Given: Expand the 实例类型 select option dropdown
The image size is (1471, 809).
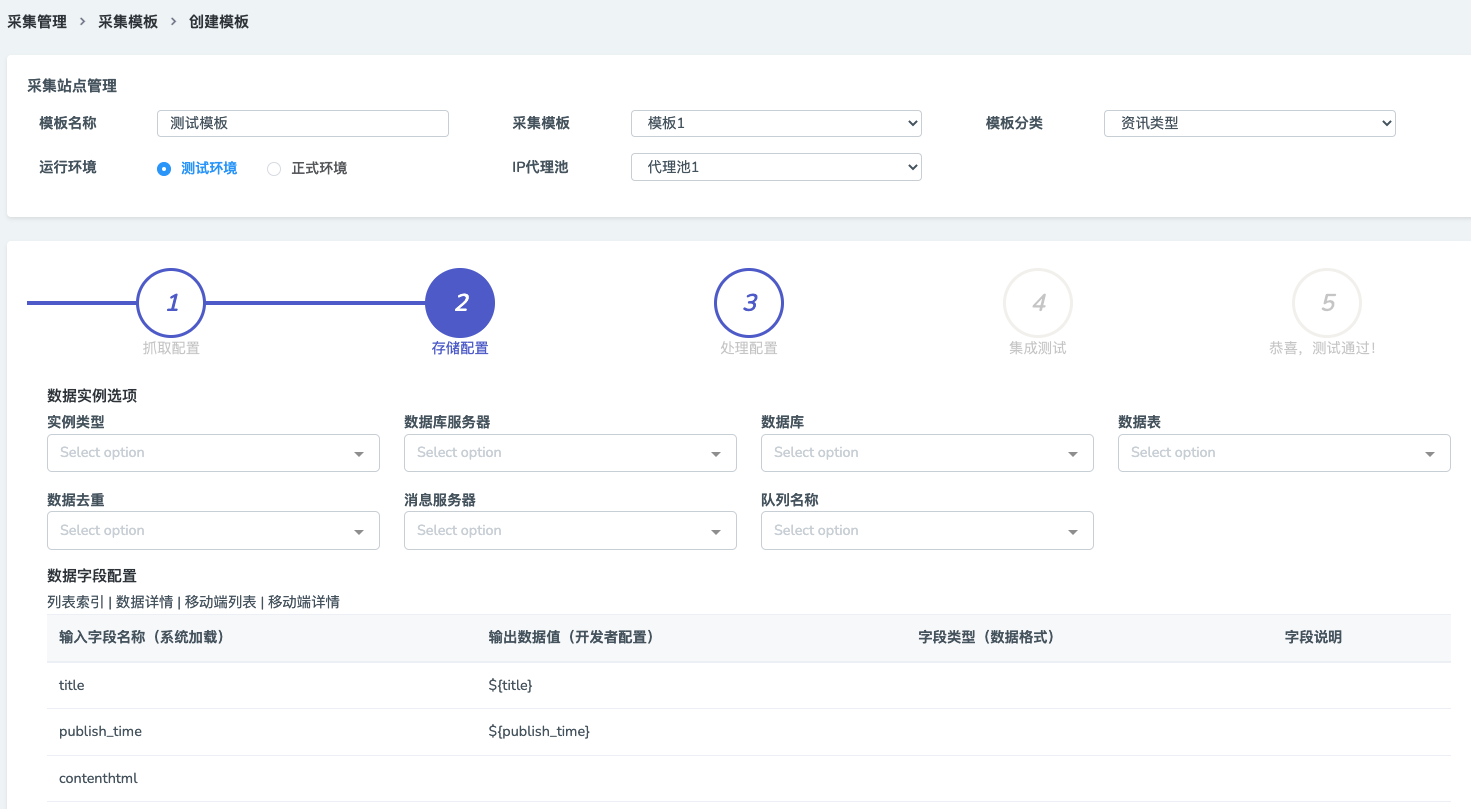Looking at the screenshot, I should point(213,452).
